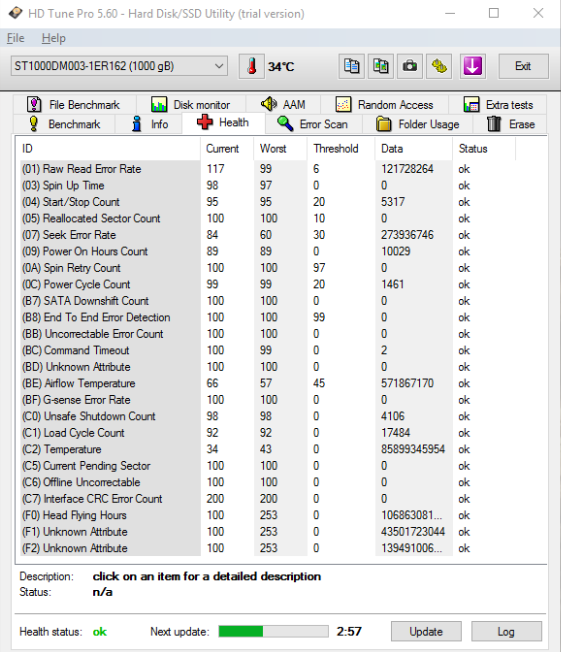Open the File menu
Screen dimensions: 561x652
(16, 38)
